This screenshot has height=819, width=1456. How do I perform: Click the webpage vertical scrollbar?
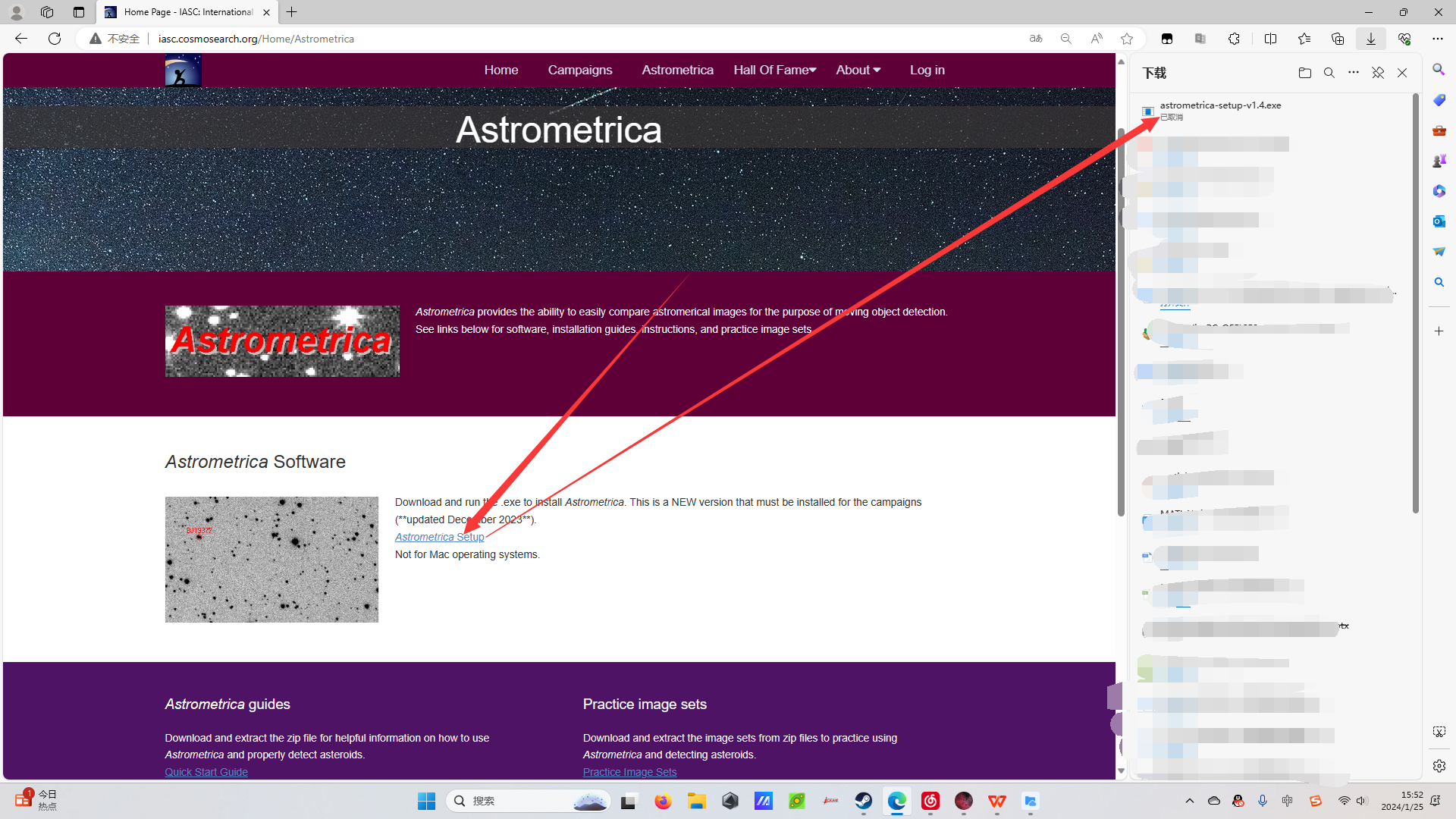(1121, 322)
